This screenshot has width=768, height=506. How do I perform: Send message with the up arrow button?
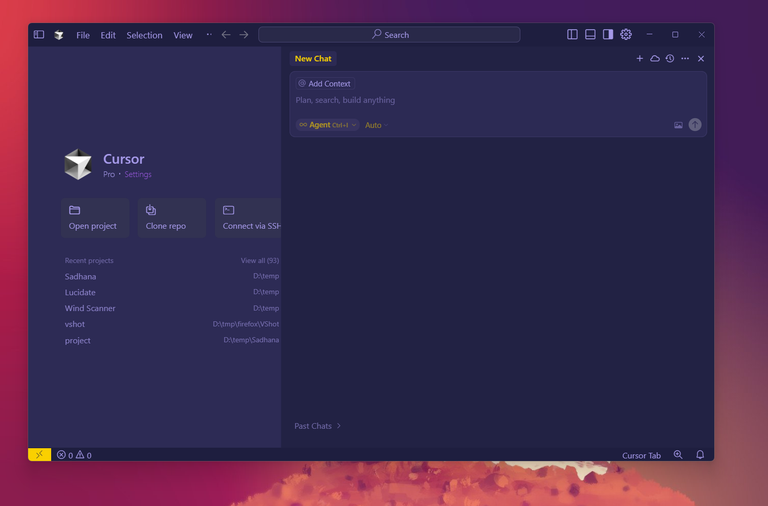(695, 125)
